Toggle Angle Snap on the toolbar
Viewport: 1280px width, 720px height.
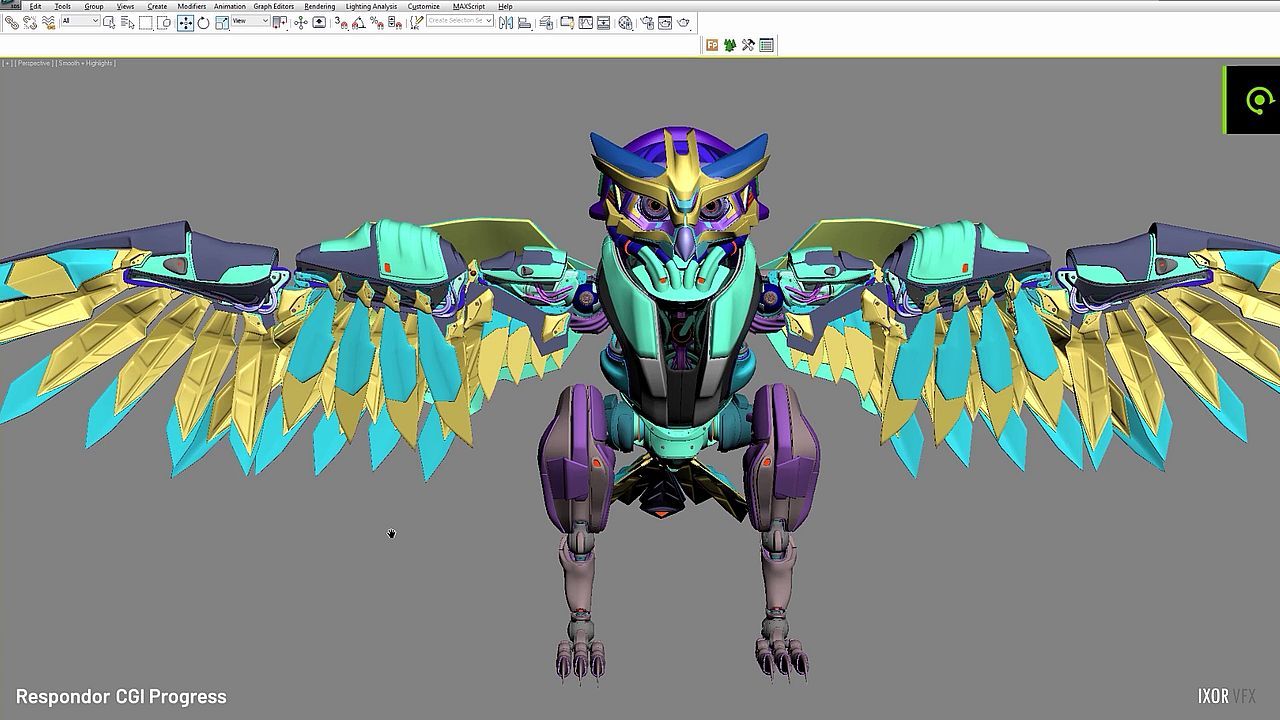(359, 22)
